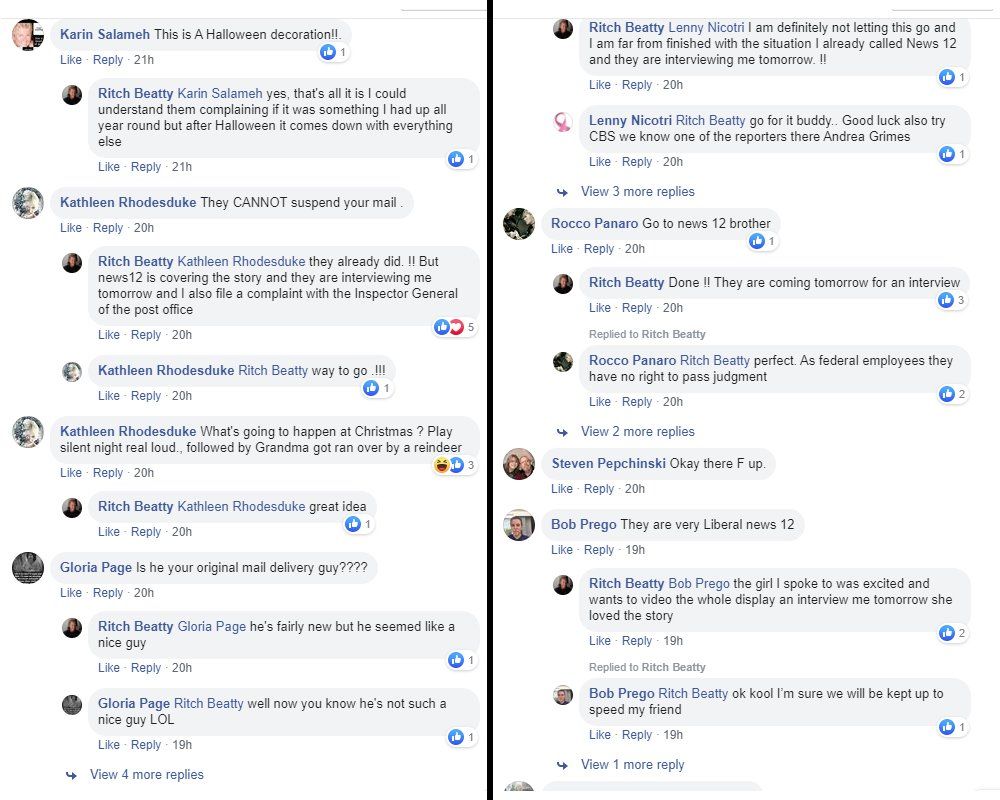Reply to Gloria Page's mail delivery guy question
The height and width of the screenshot is (800, 1000).
tap(108, 593)
